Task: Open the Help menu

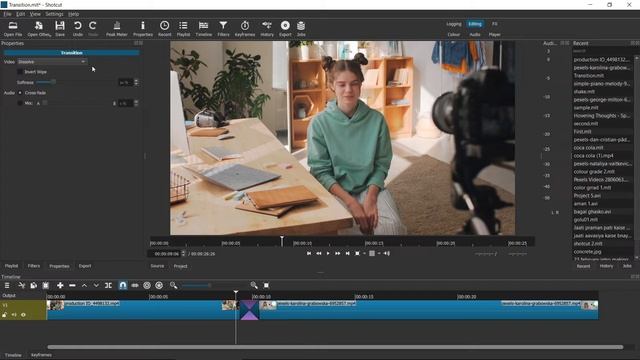Action: click(x=73, y=14)
